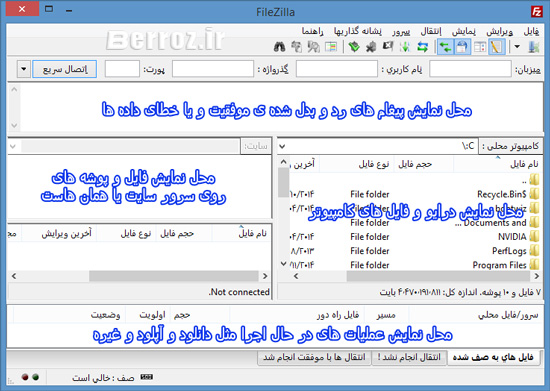Click the binoculars search files icon
The width and height of the screenshot is (550, 391).
[280, 47]
